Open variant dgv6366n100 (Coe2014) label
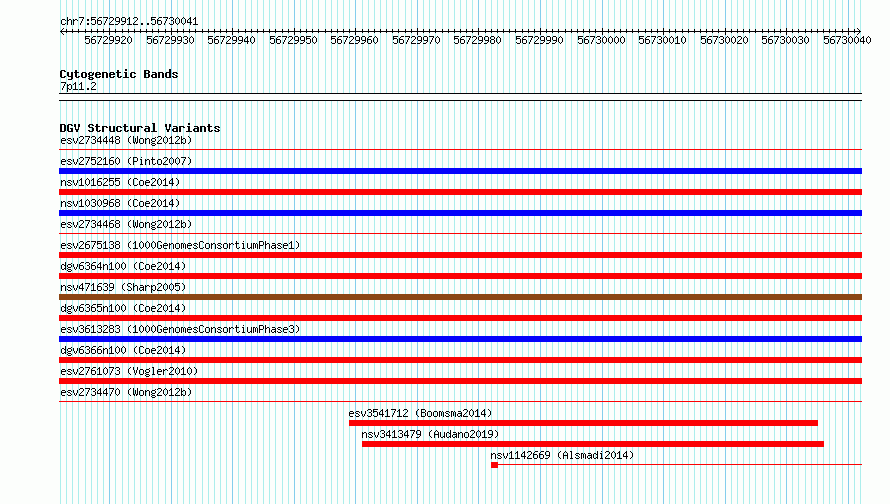Screen dimensions: 890x504 pyautogui.click(x=123, y=350)
